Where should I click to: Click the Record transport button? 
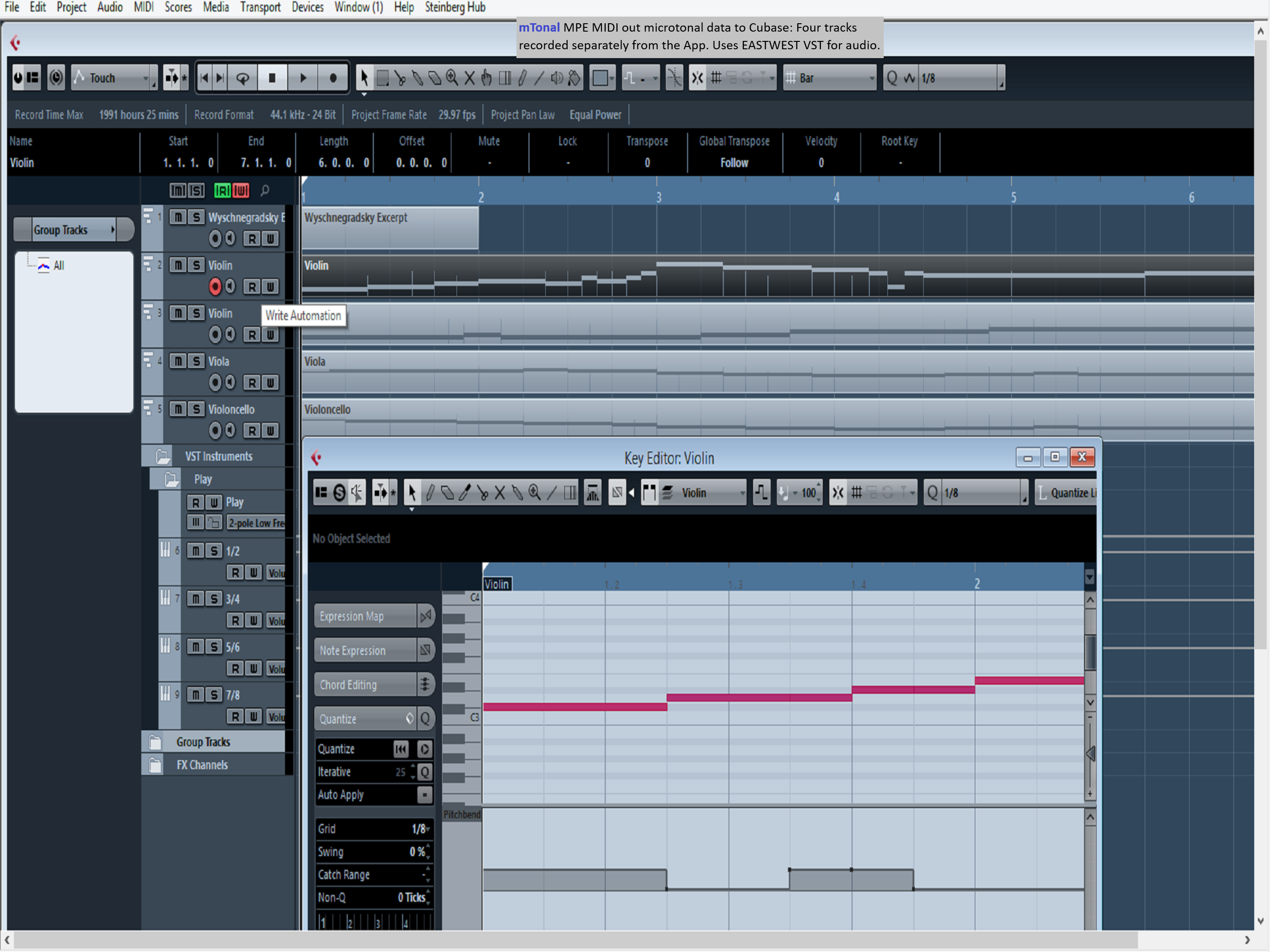(333, 78)
